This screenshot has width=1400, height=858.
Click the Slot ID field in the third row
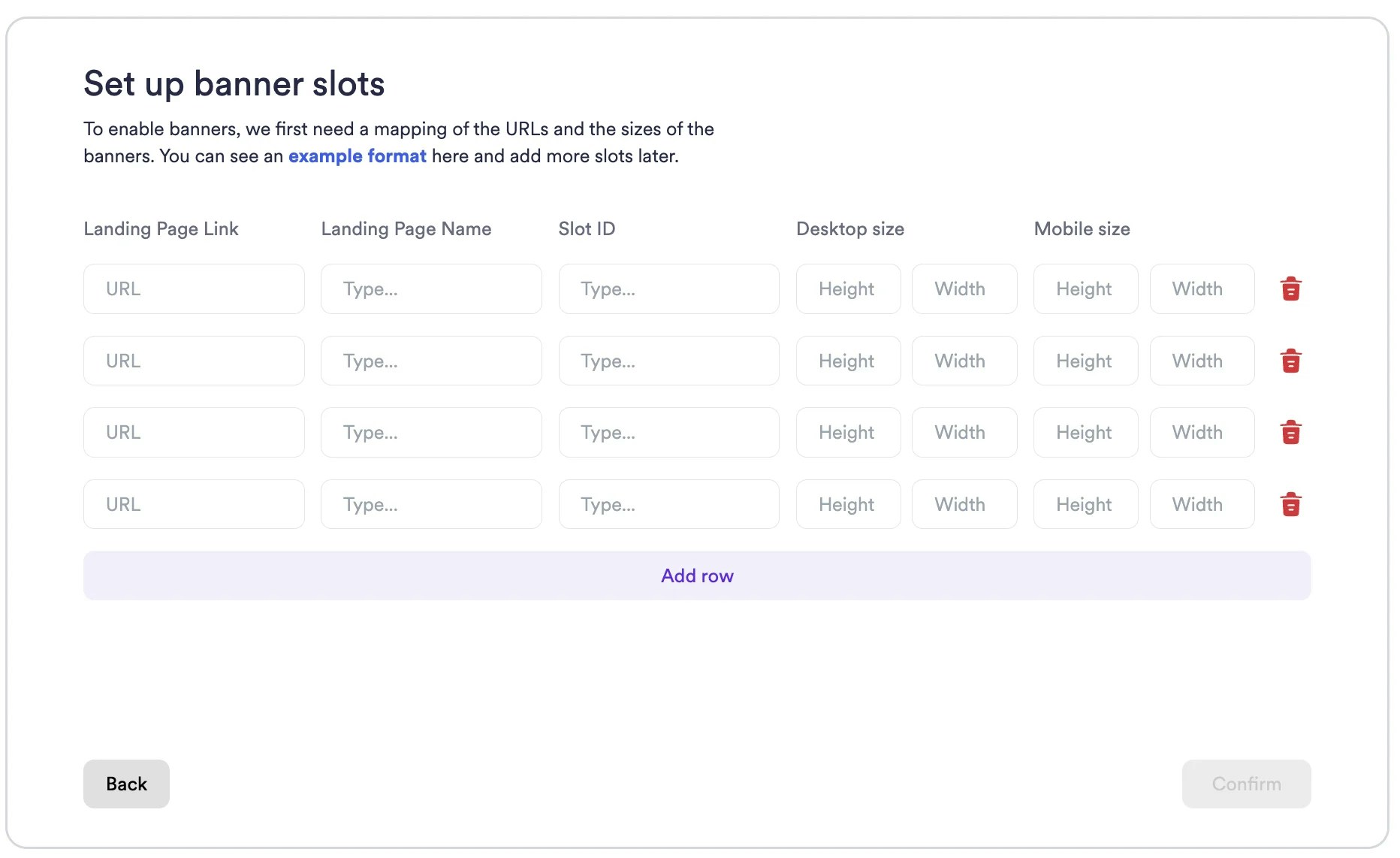[x=668, y=432]
